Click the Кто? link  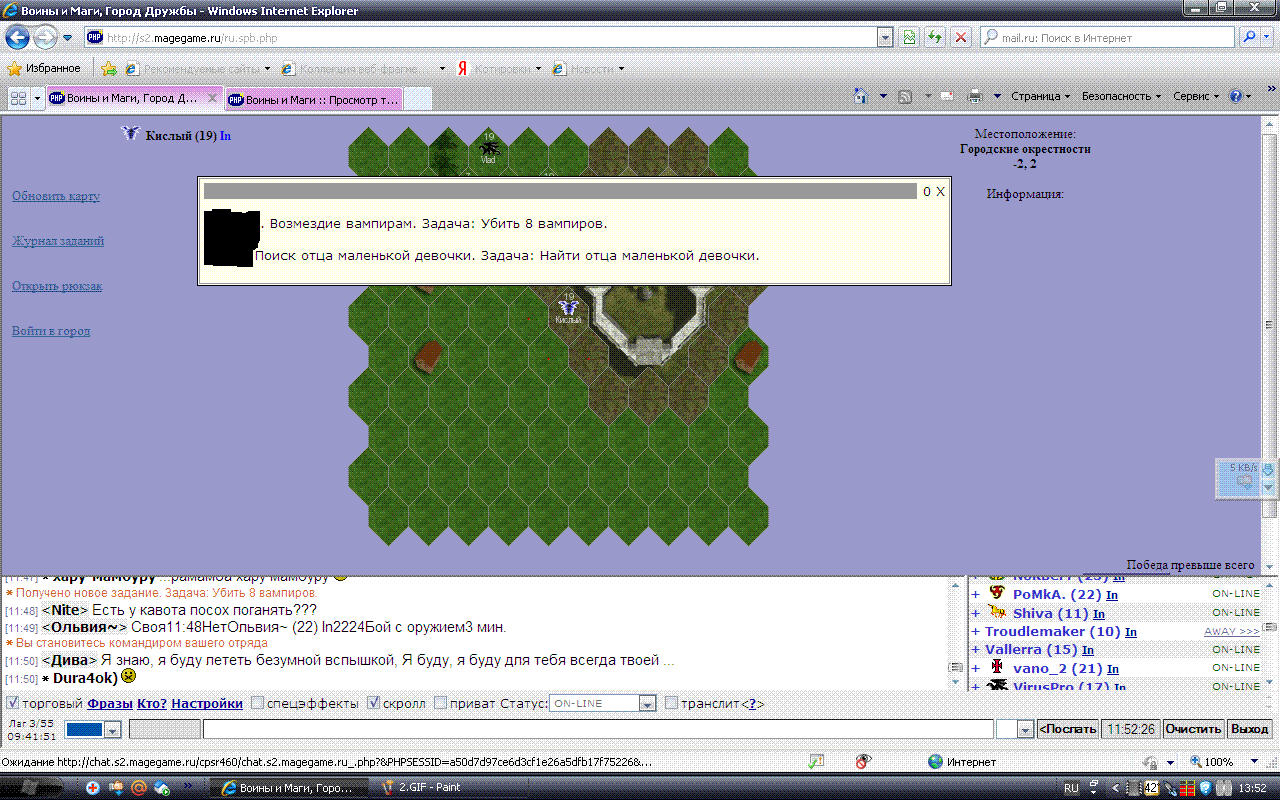pyautogui.click(x=152, y=704)
